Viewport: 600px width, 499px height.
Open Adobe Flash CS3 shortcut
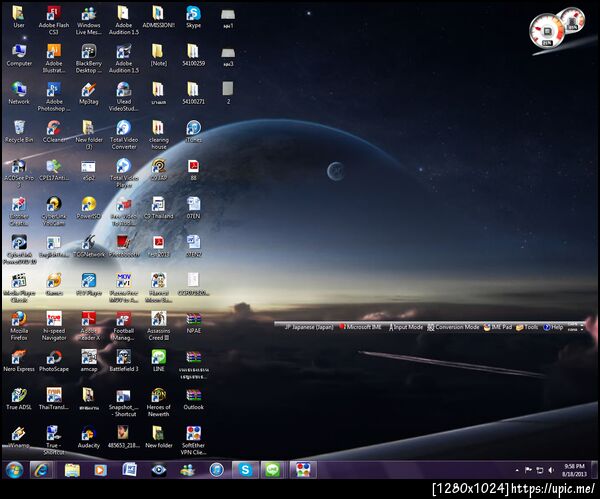point(54,20)
